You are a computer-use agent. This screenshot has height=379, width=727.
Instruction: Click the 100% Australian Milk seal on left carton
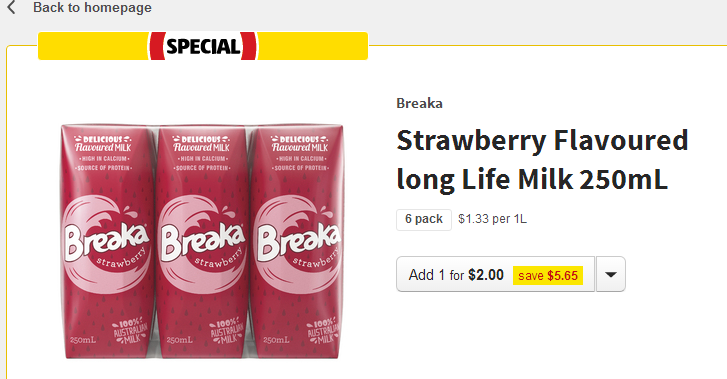[130, 331]
